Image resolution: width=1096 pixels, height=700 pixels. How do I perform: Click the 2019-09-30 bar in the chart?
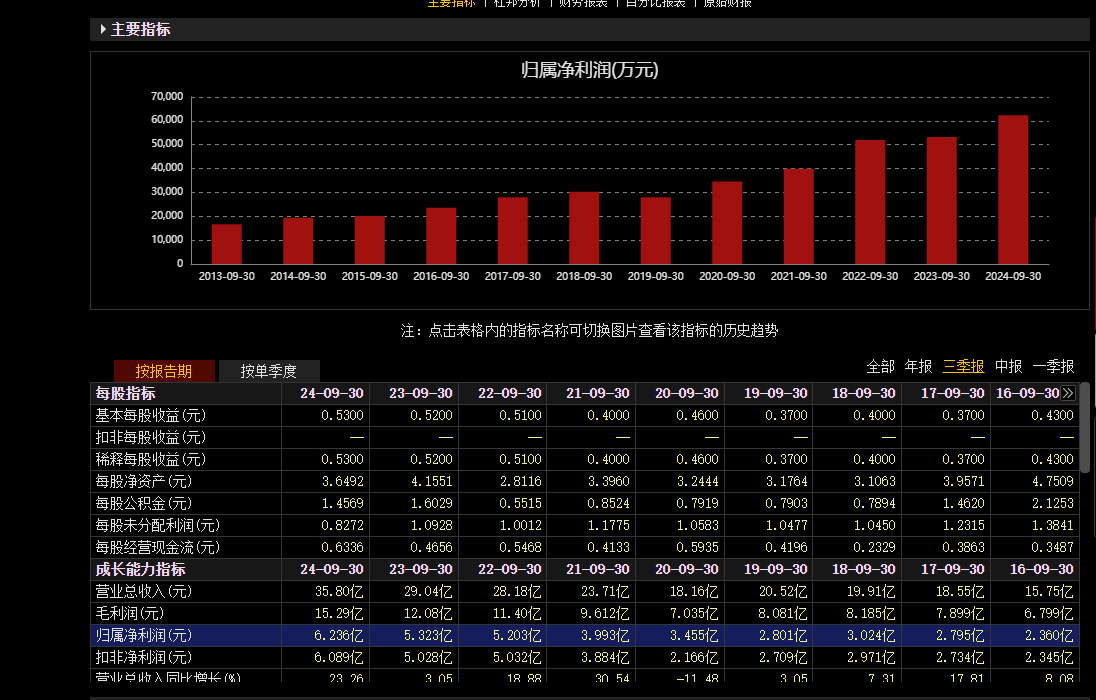click(656, 231)
